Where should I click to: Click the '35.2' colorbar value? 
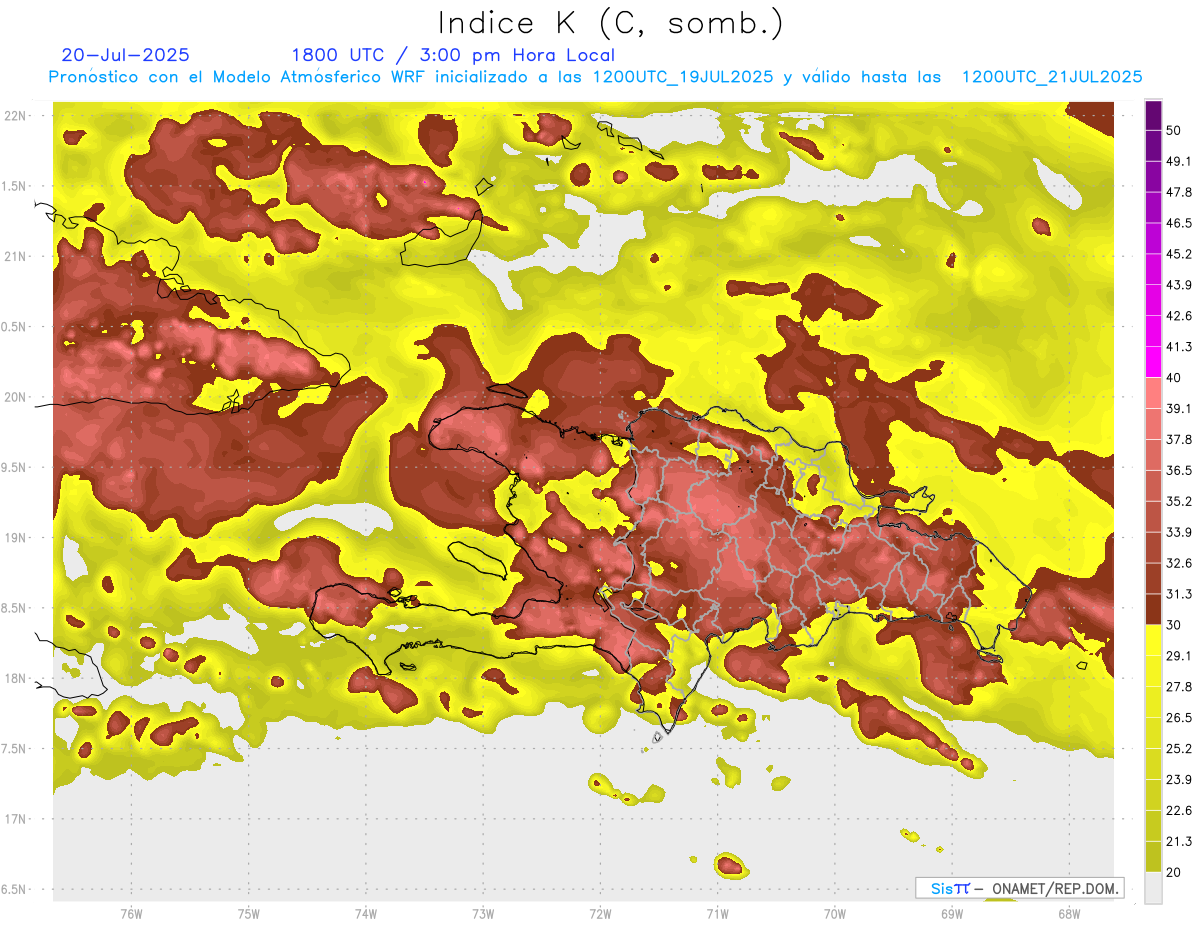pyautogui.click(x=1179, y=501)
